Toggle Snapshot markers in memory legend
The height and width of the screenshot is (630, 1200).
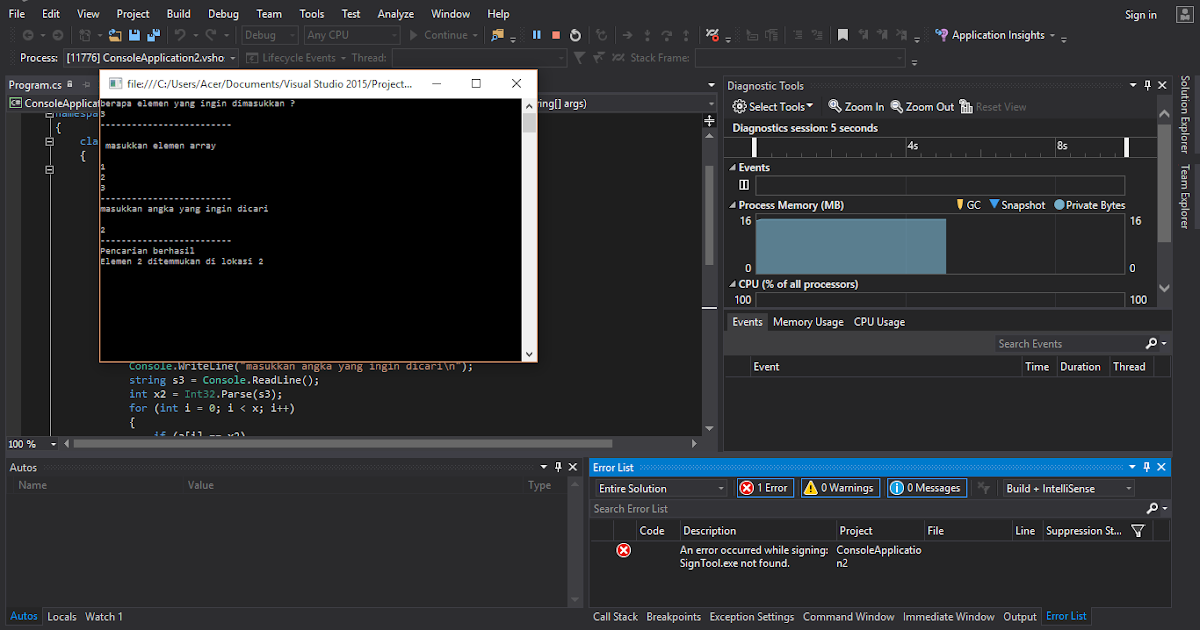1017,205
